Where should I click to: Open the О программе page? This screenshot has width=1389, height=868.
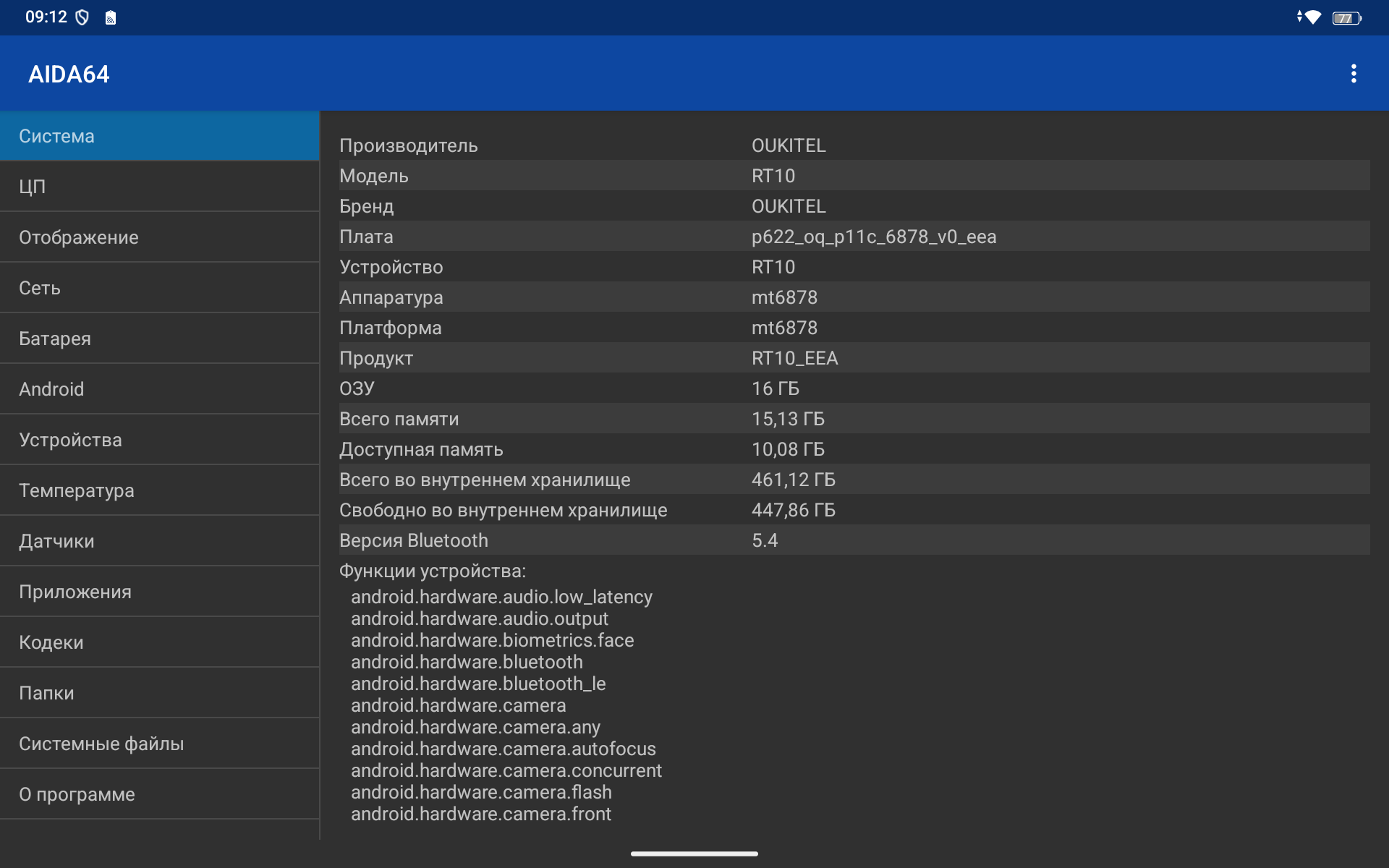point(159,794)
